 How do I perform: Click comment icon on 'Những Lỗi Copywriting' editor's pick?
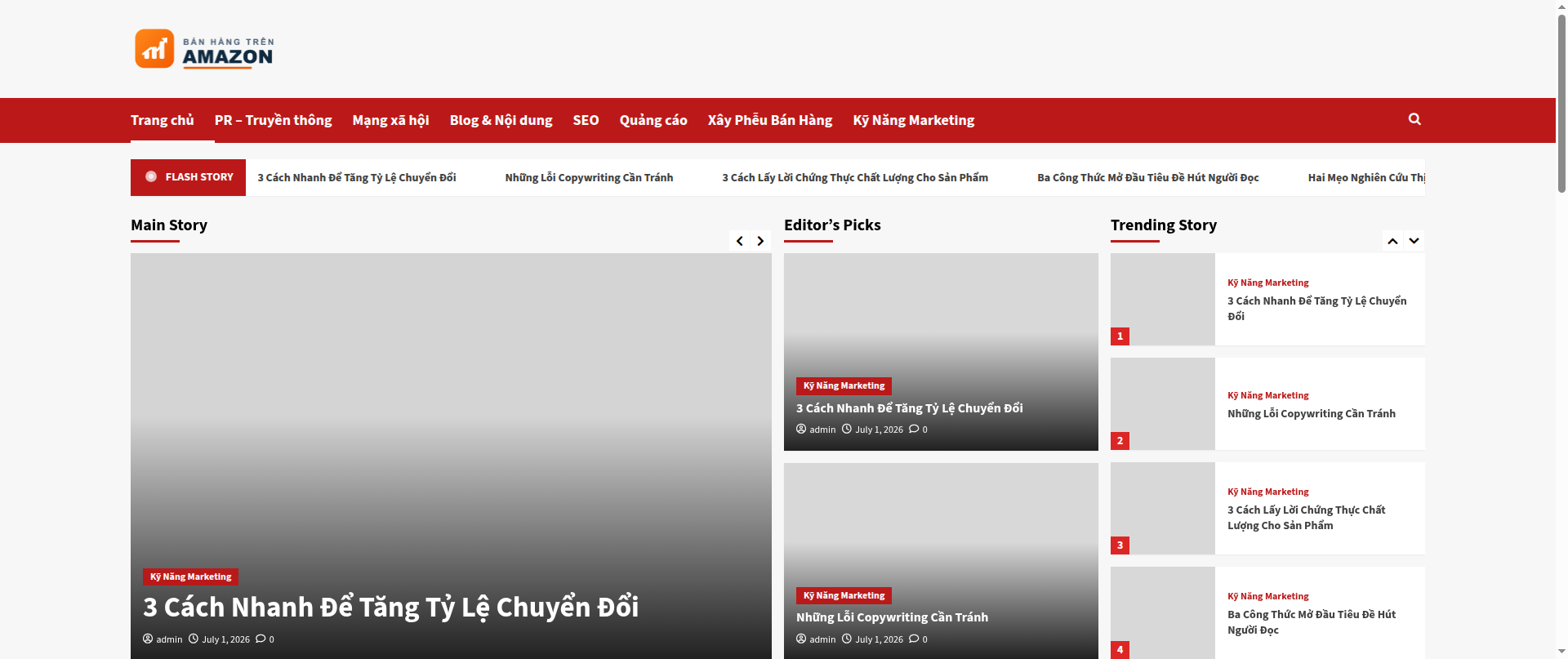coord(914,639)
